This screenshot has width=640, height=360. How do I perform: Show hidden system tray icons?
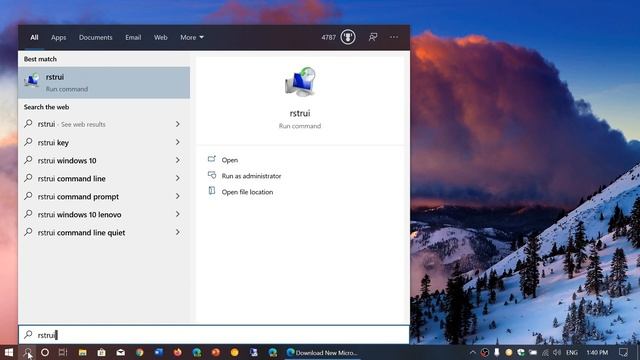tap(472, 352)
